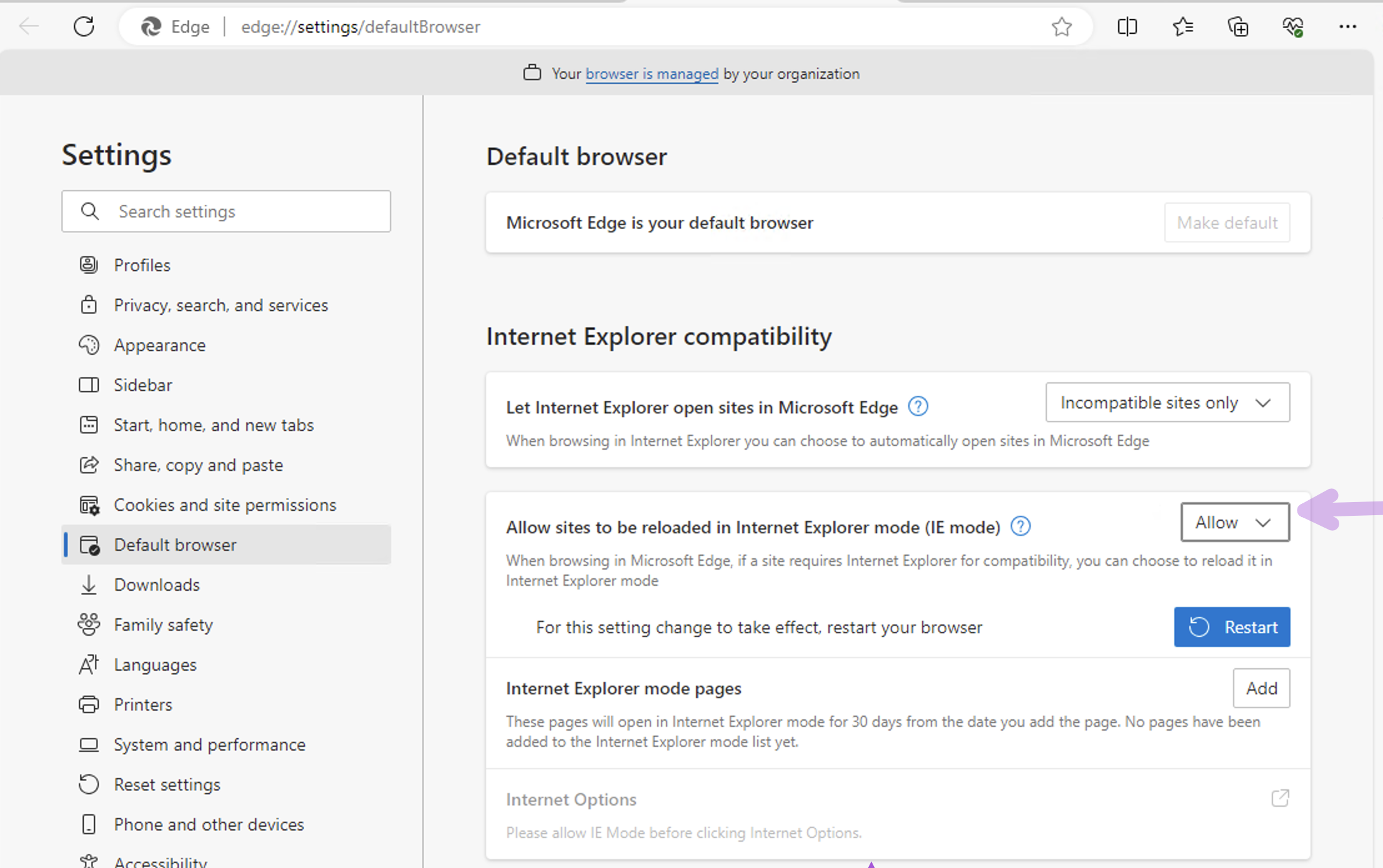This screenshot has height=868, width=1383.
Task: Click in the Search settings field
Action: tap(226, 211)
